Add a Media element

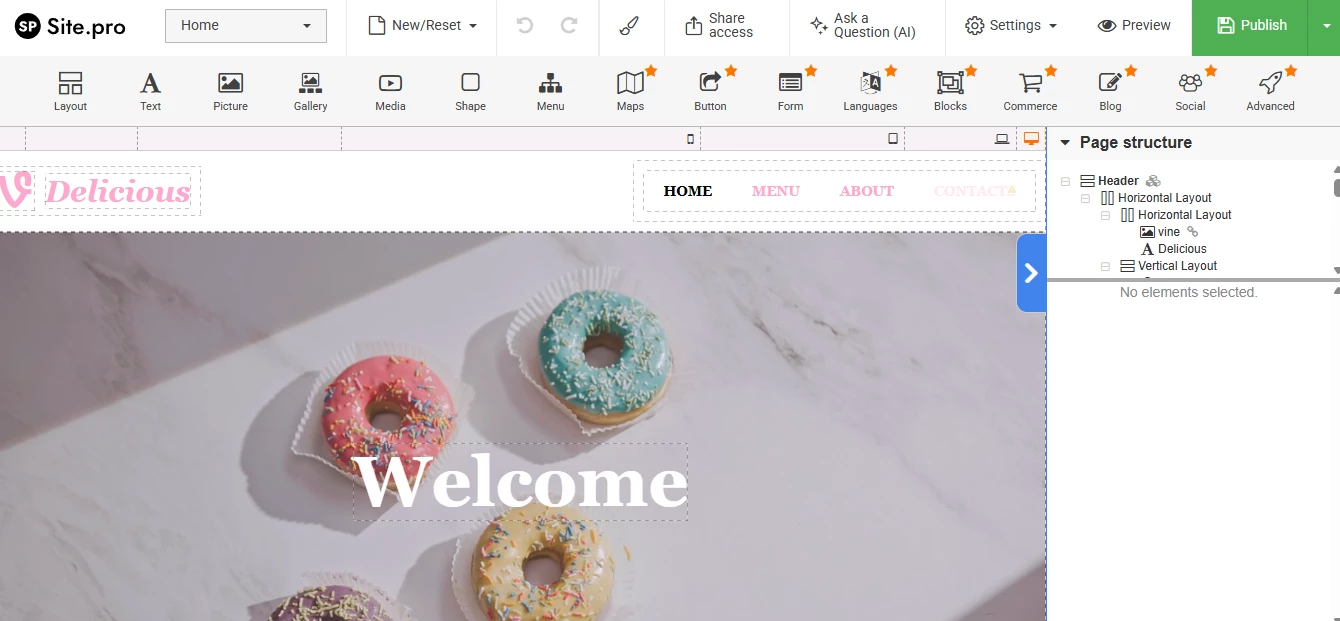(x=390, y=90)
